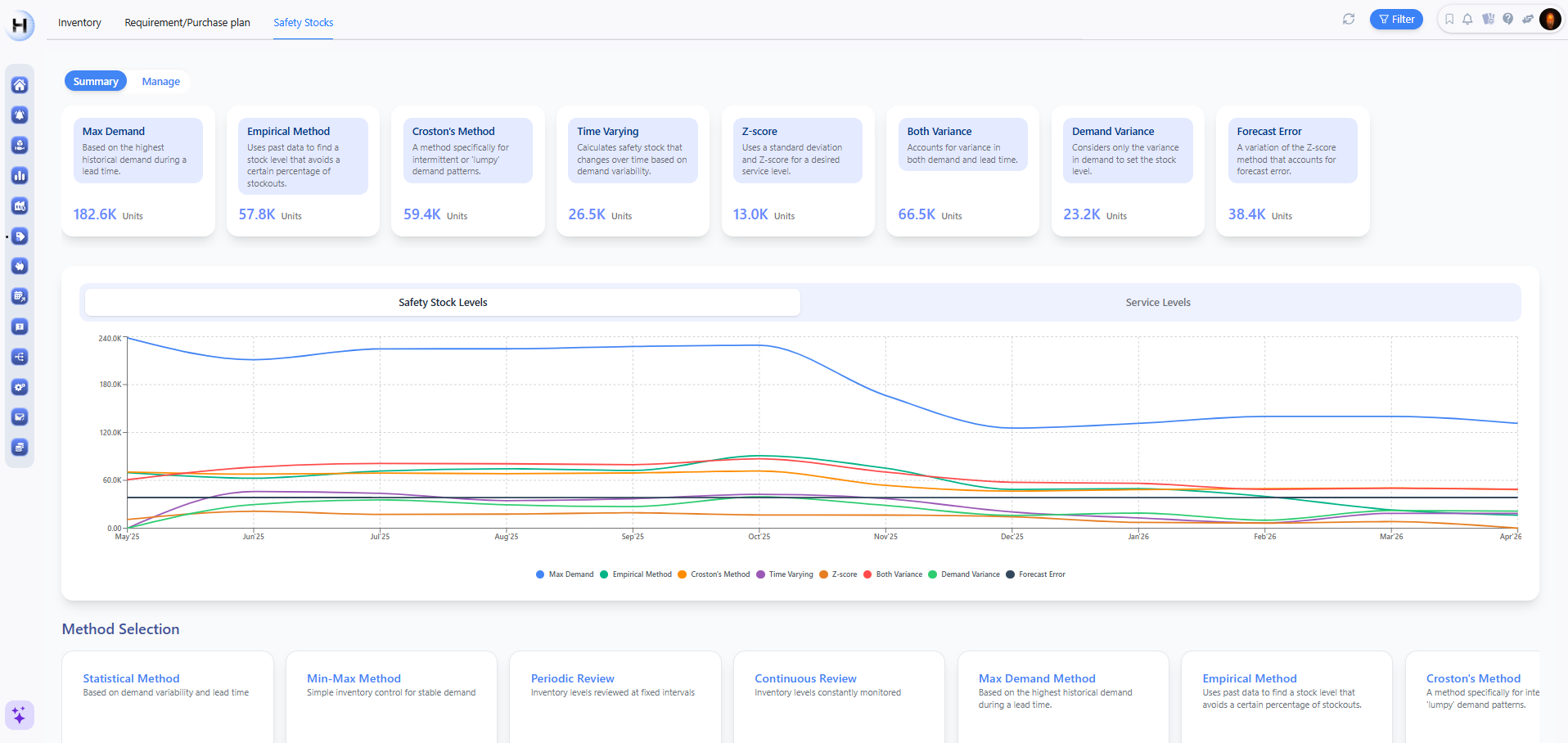Open notifications bell in header
The width and height of the screenshot is (1568, 743).
click(x=1468, y=20)
